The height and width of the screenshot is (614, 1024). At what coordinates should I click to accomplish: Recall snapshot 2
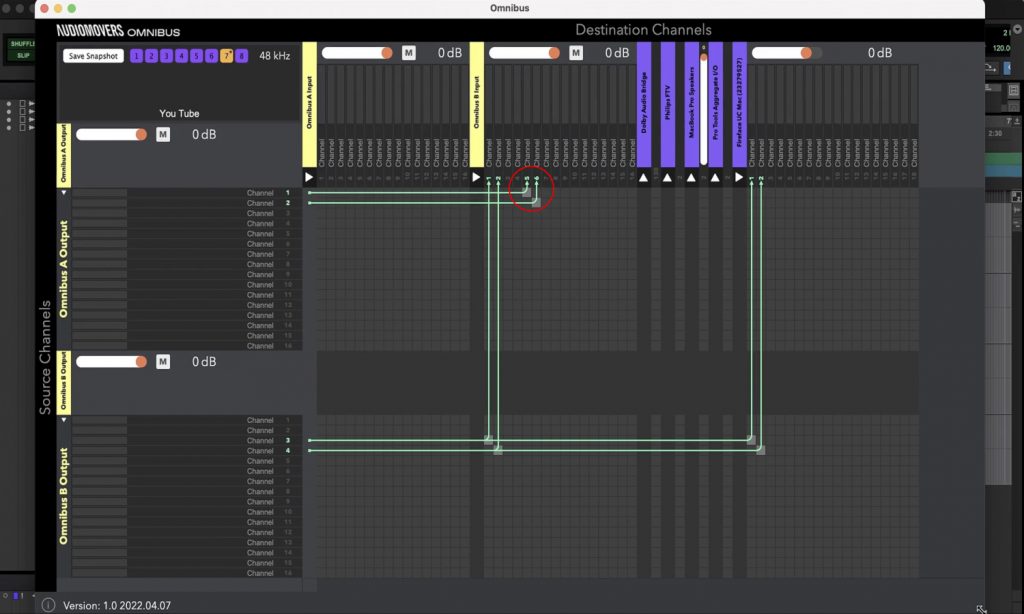pos(151,56)
